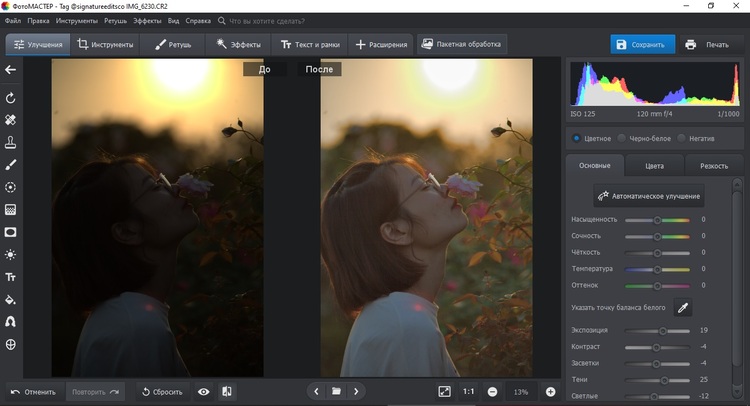Open the Расширения dropdown tab
Viewport: 750px width, 406px height.
click(x=382, y=45)
